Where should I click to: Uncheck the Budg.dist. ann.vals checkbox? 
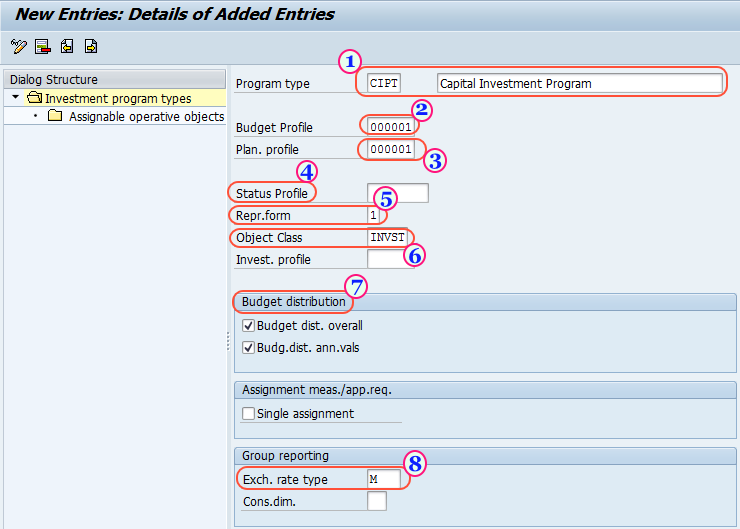click(x=249, y=348)
